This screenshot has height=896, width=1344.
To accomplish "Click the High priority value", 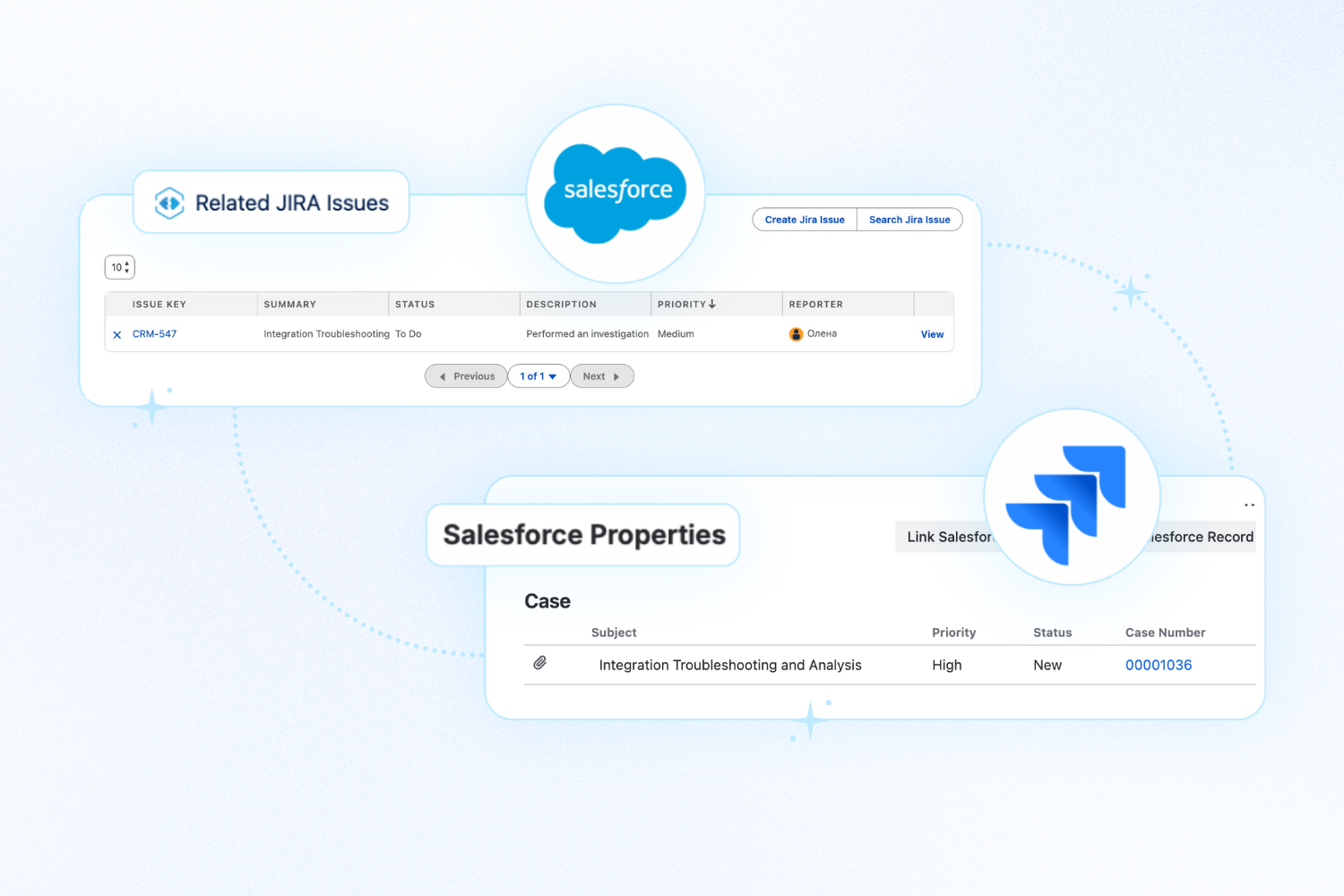I will tap(947, 665).
